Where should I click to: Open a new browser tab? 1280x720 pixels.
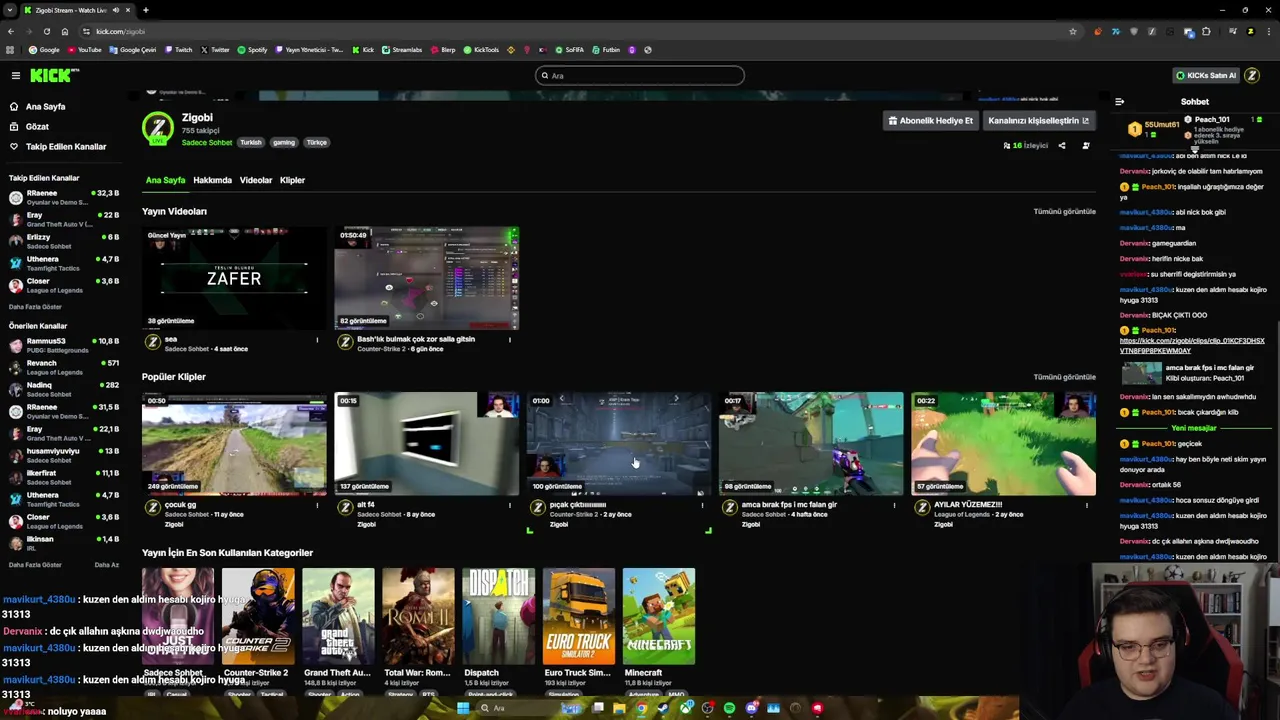tap(145, 10)
